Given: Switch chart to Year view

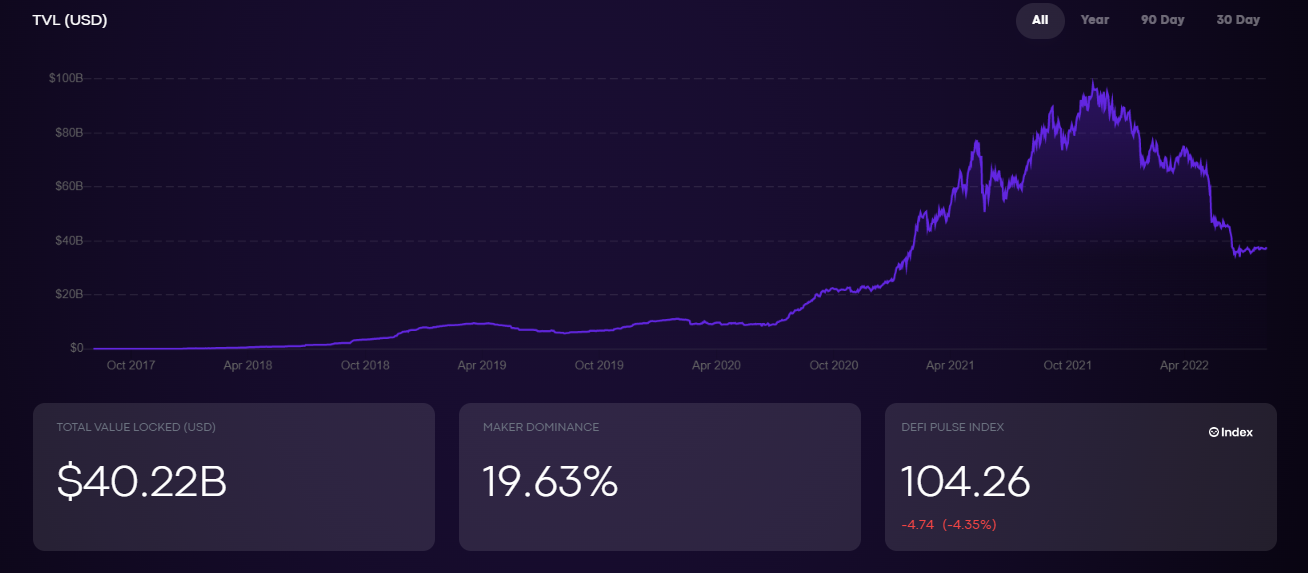Looking at the screenshot, I should [x=1094, y=20].
